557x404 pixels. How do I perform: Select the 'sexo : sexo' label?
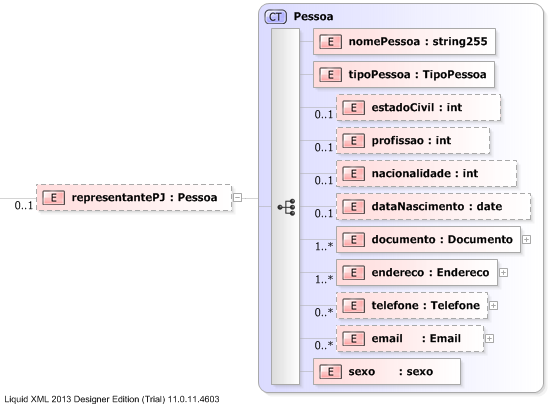[391, 372]
